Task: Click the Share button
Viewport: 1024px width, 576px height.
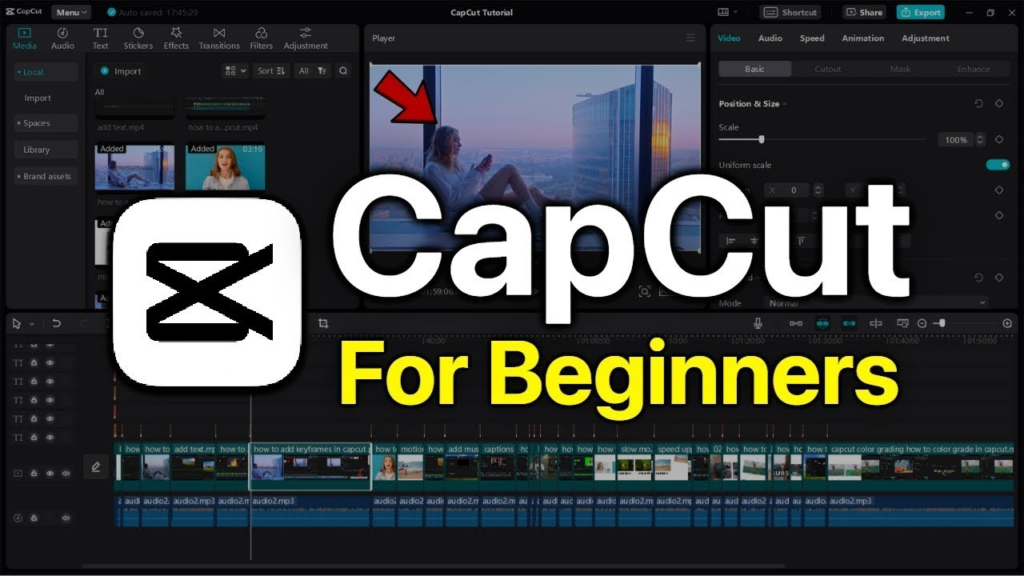Action: (x=864, y=12)
